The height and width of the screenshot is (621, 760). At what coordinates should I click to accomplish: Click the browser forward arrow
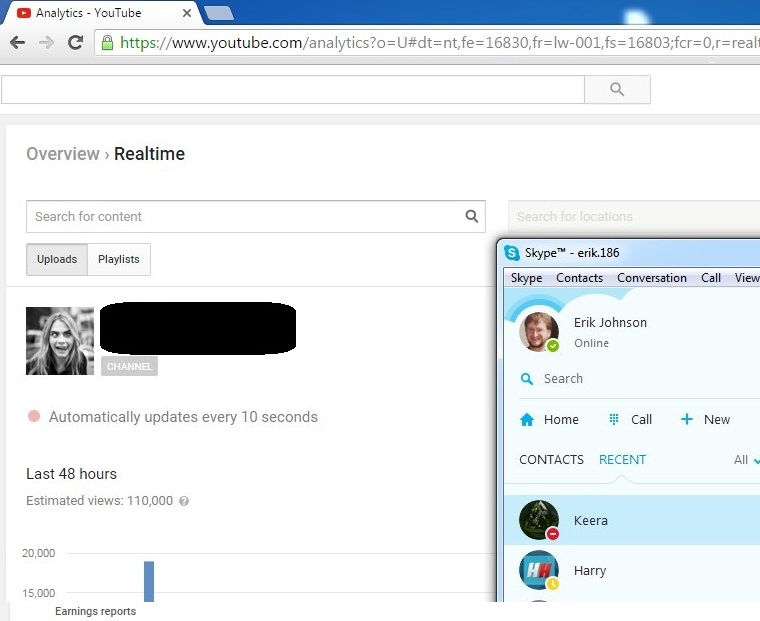[x=47, y=43]
